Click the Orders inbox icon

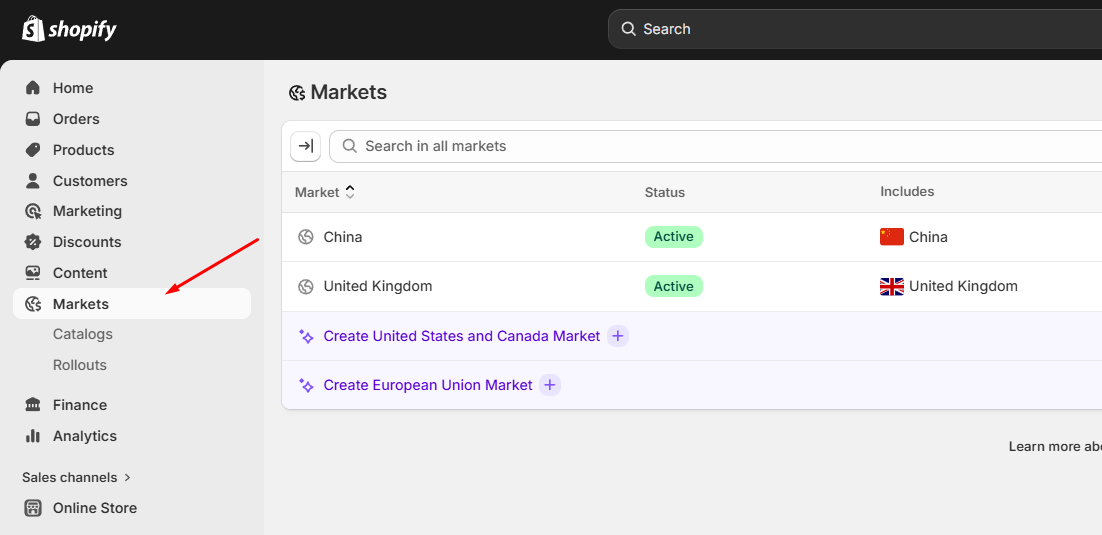[32, 119]
